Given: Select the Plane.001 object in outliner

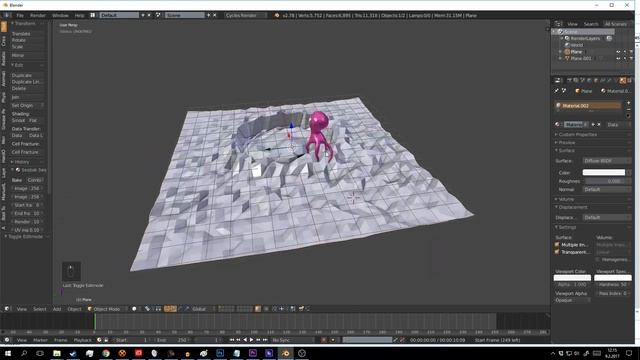Looking at the screenshot, I should point(581,58).
